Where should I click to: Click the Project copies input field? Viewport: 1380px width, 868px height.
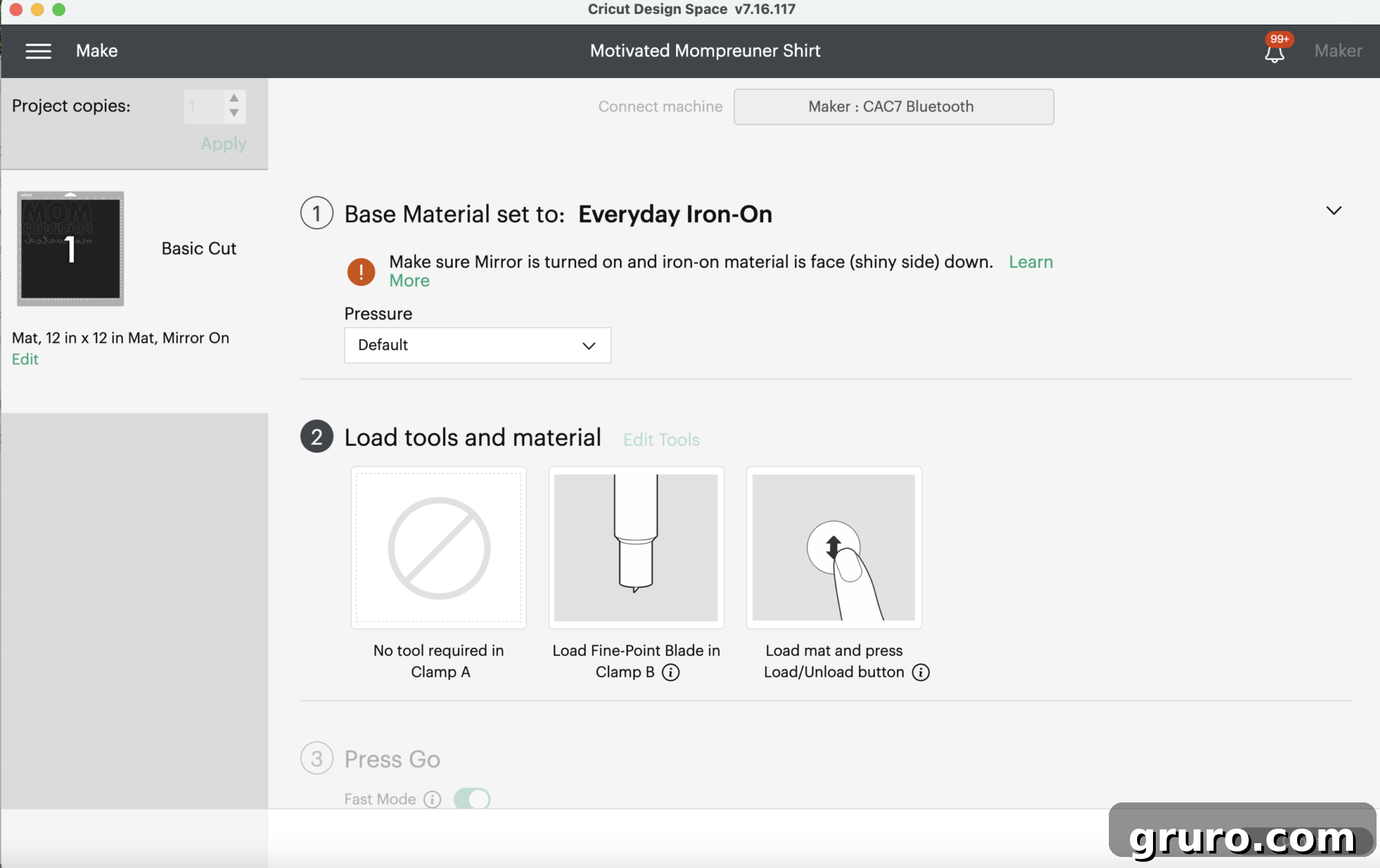(x=204, y=107)
